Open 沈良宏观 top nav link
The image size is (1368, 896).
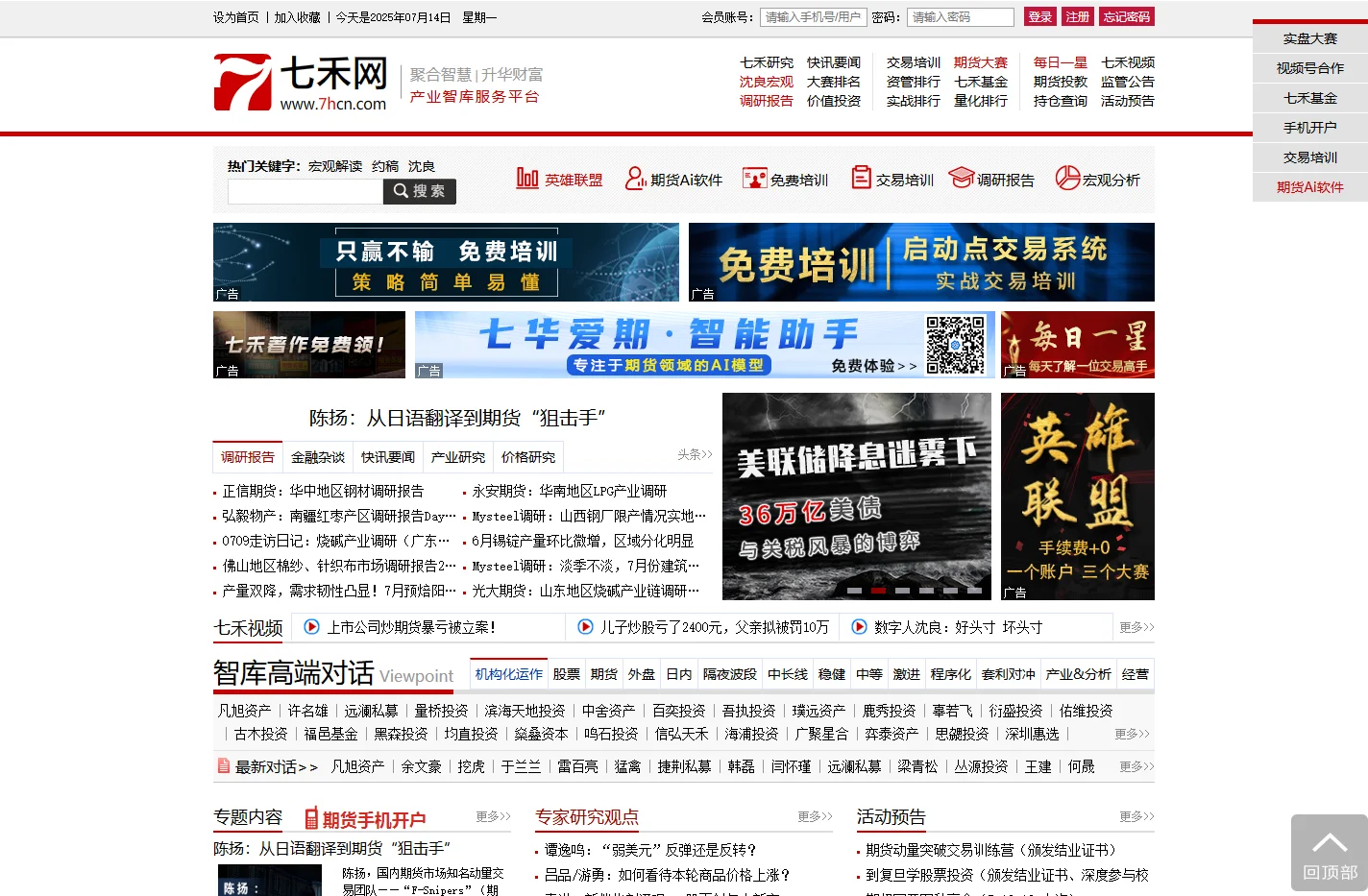[767, 82]
